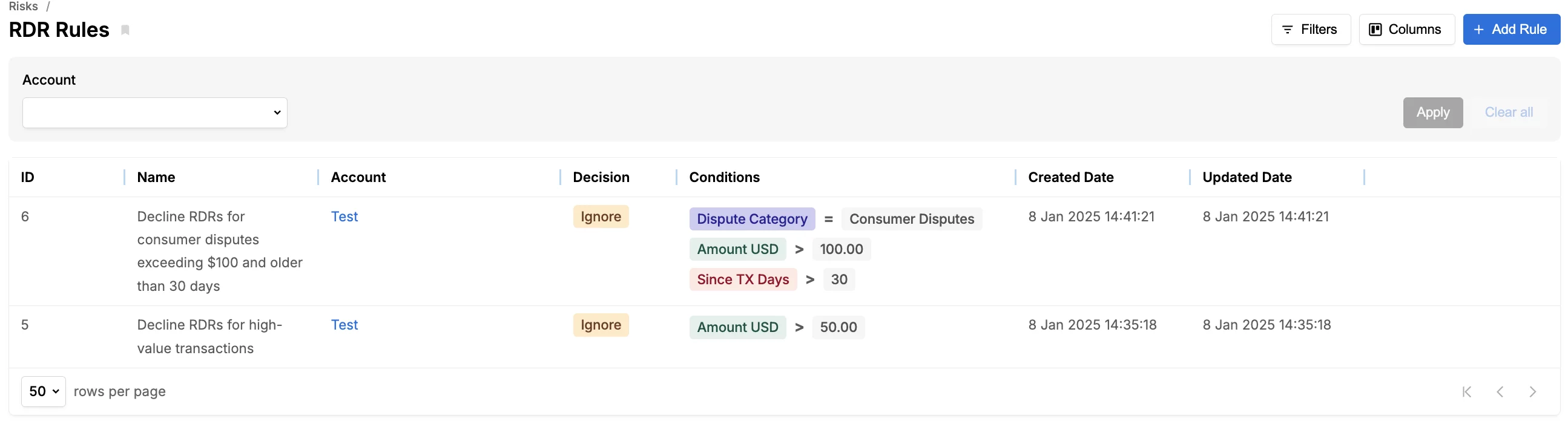Click the Filters funnel icon
Screen dimensions: 1568x433
click(1287, 28)
